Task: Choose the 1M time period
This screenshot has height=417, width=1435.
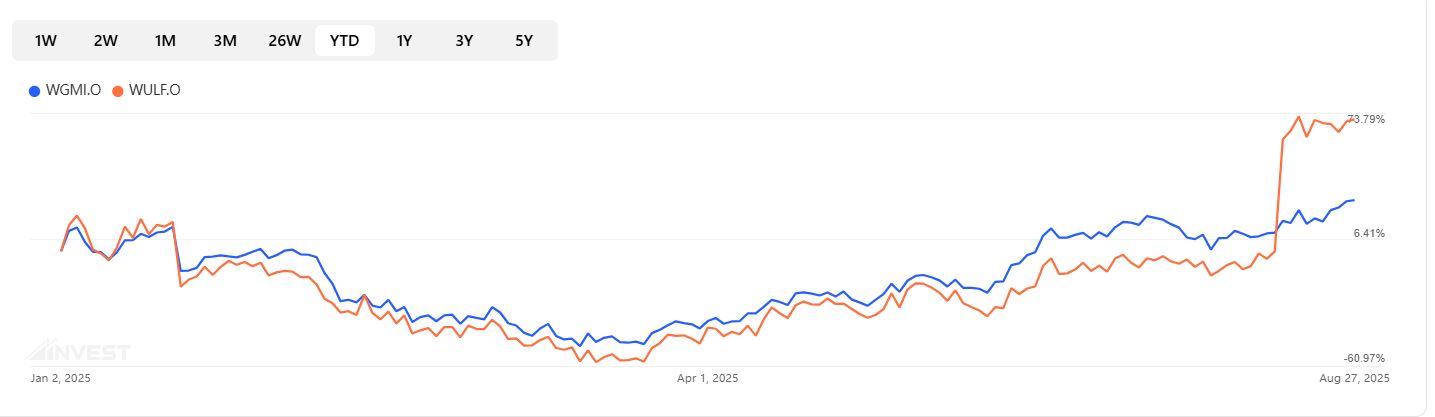Action: pos(165,41)
